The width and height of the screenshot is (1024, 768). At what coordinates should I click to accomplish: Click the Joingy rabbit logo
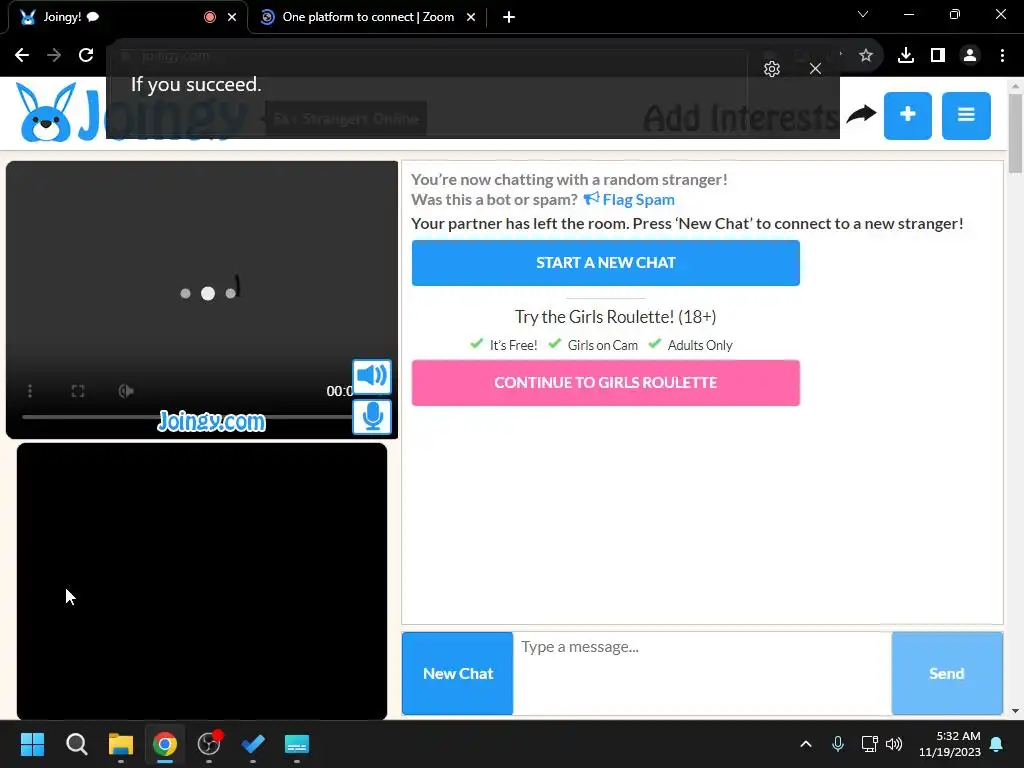pyautogui.click(x=46, y=113)
